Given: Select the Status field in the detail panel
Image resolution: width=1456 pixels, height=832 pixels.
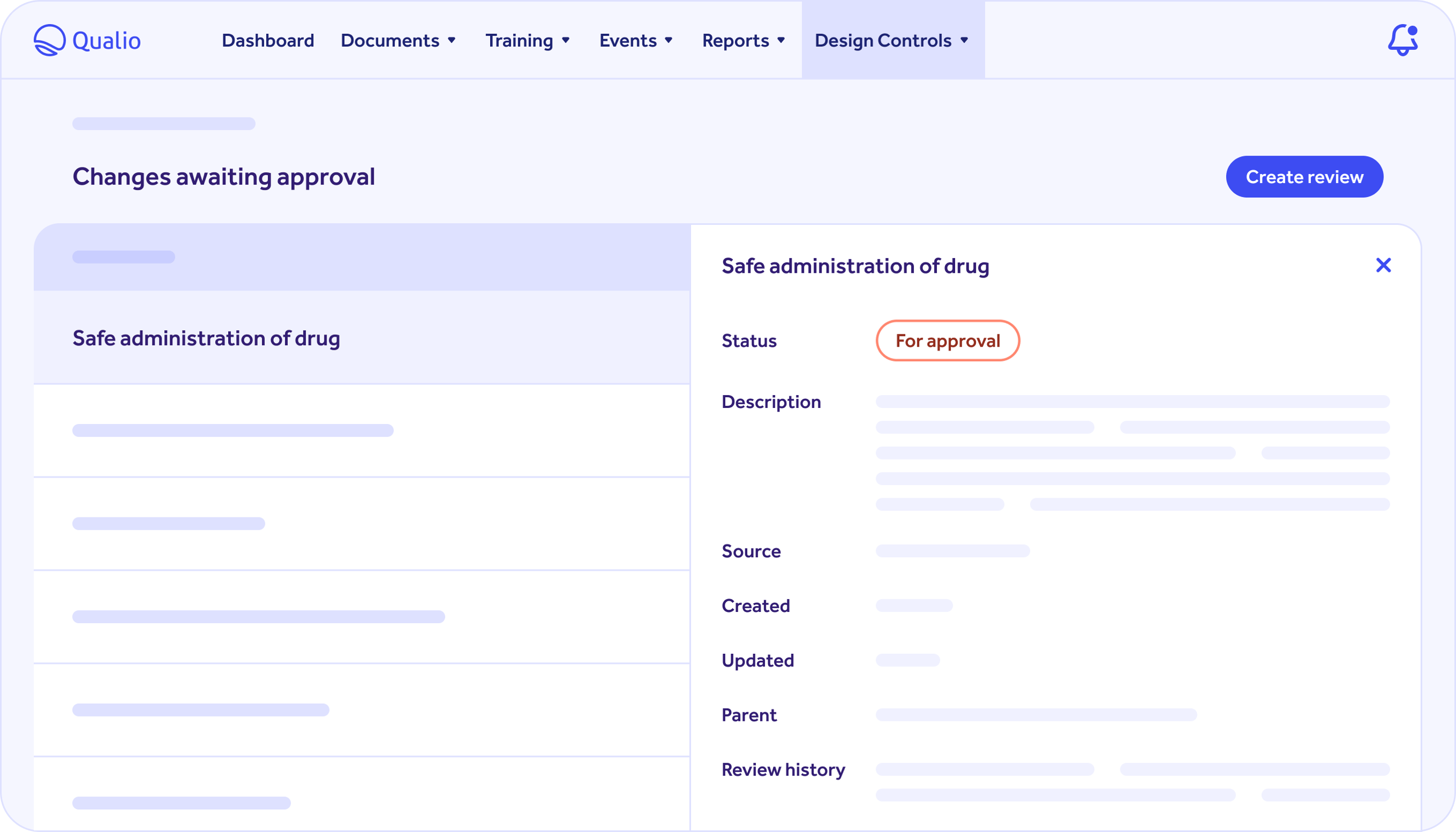Looking at the screenshot, I should tap(749, 340).
